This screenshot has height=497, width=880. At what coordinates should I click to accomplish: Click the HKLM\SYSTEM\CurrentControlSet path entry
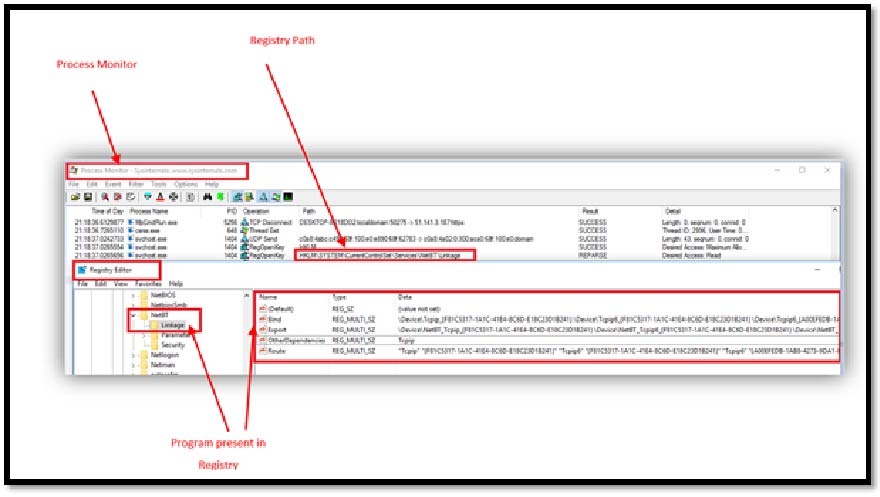(x=380, y=255)
